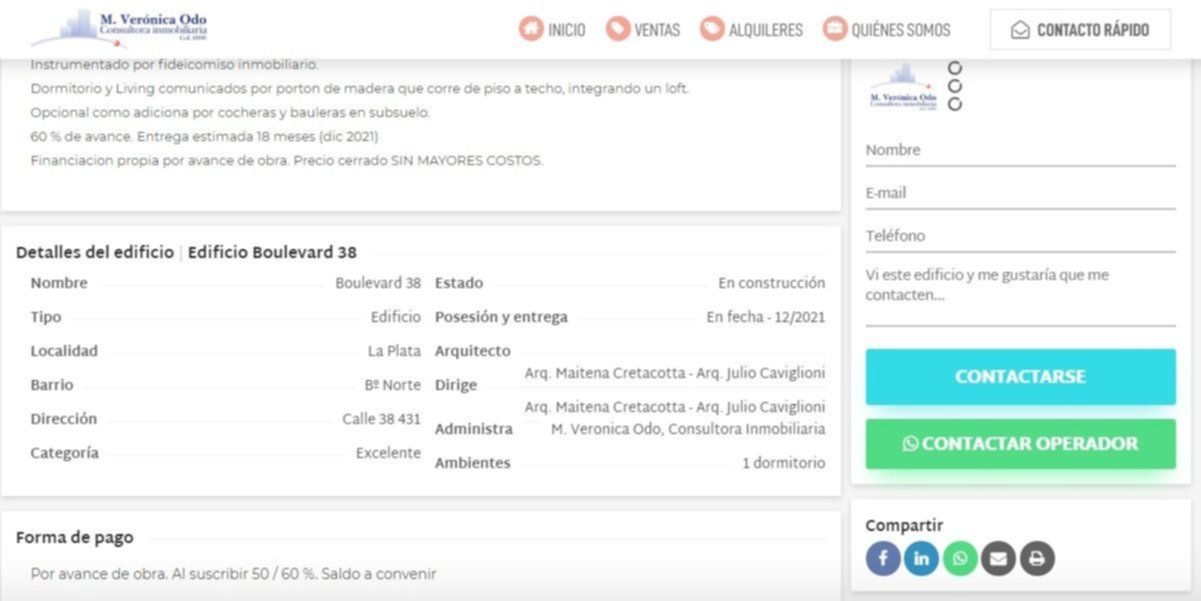
Task: Share the listing on LinkedIn
Action: tap(921, 558)
